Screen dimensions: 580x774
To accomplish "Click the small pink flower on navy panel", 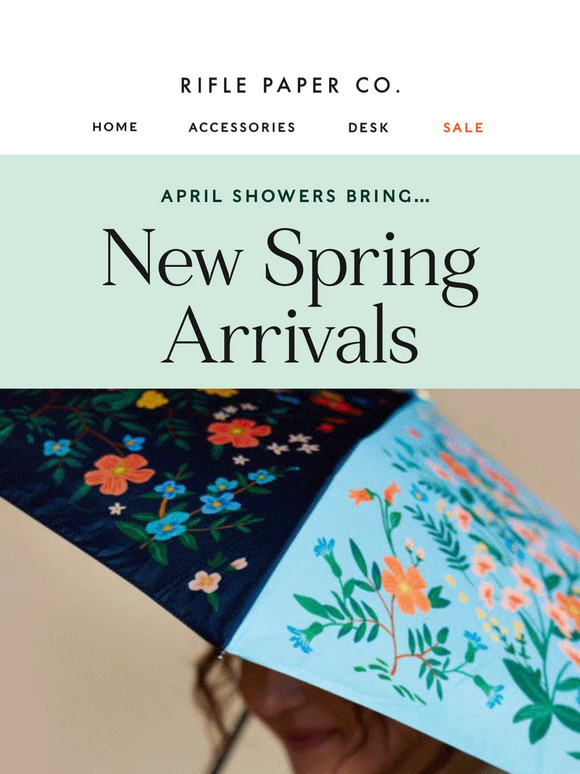I will tap(205, 581).
